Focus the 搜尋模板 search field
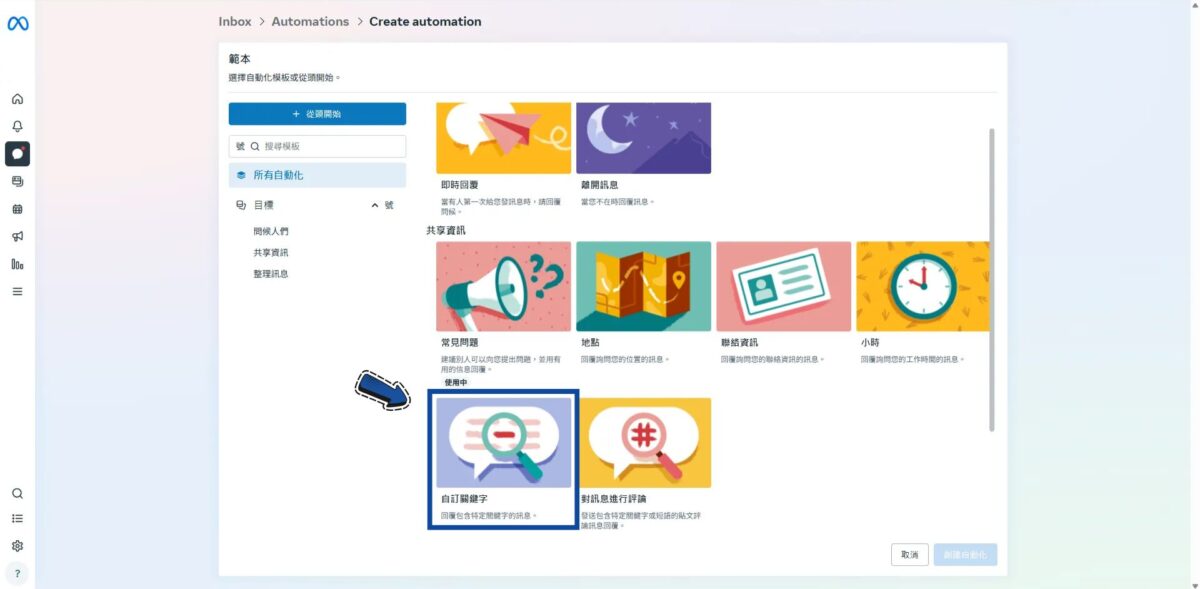Image resolution: width=1200 pixels, height=589 pixels. (x=317, y=146)
